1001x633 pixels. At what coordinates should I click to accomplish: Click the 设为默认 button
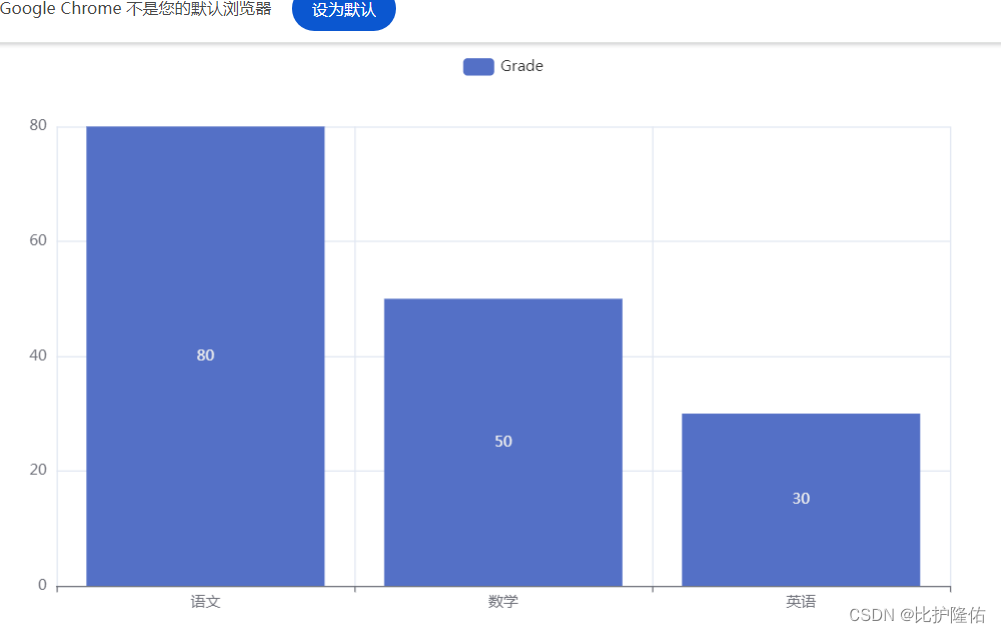(343, 11)
